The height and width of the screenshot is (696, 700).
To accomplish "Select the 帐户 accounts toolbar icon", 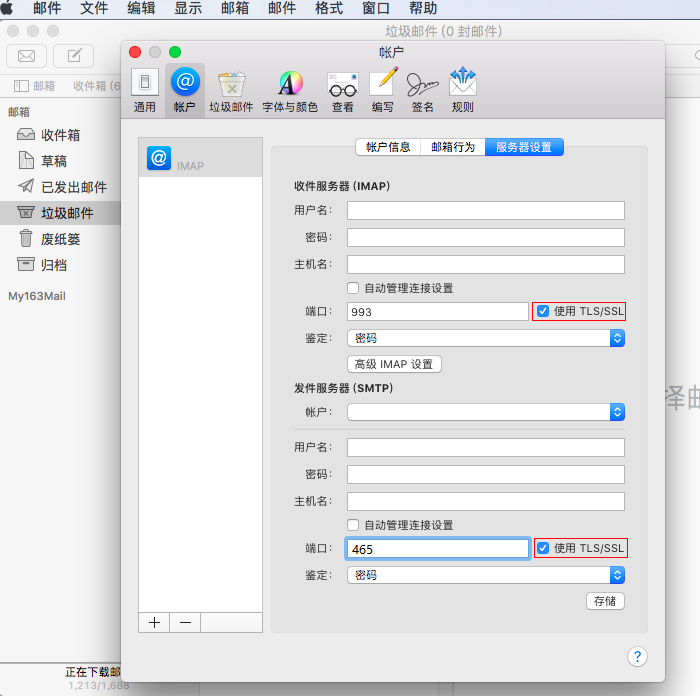I will pyautogui.click(x=185, y=91).
